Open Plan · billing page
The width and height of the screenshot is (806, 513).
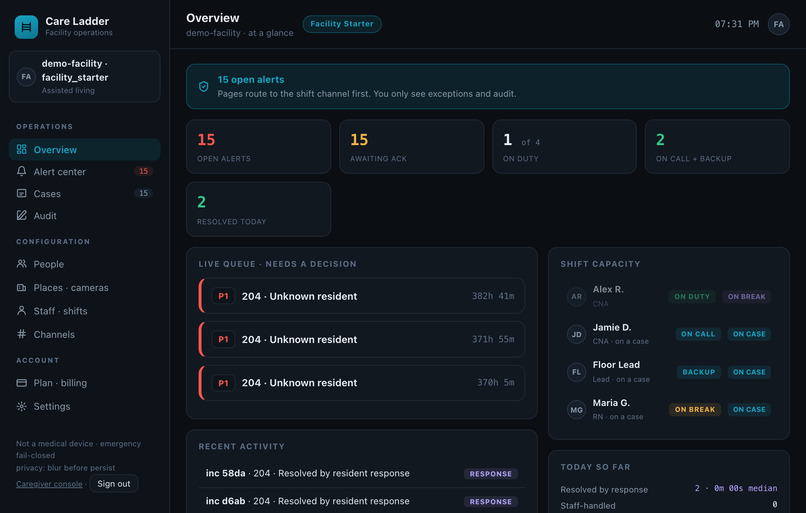click(x=85, y=383)
